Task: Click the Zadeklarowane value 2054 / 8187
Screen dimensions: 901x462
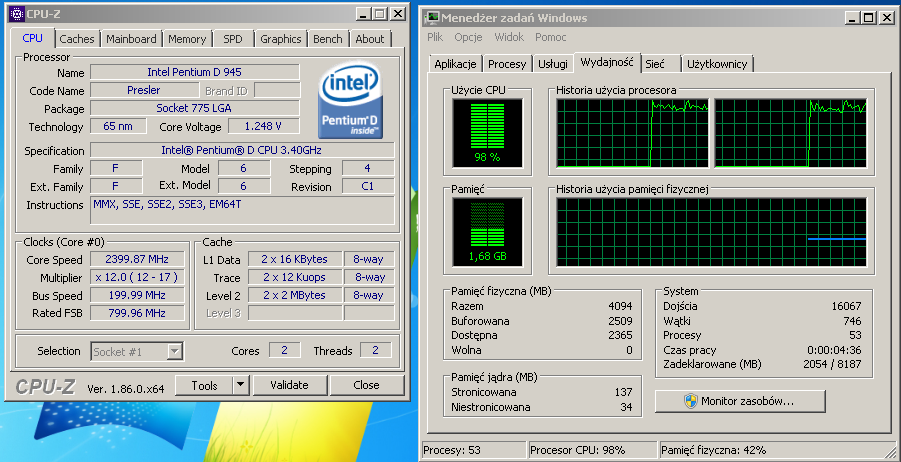Action: point(832,364)
